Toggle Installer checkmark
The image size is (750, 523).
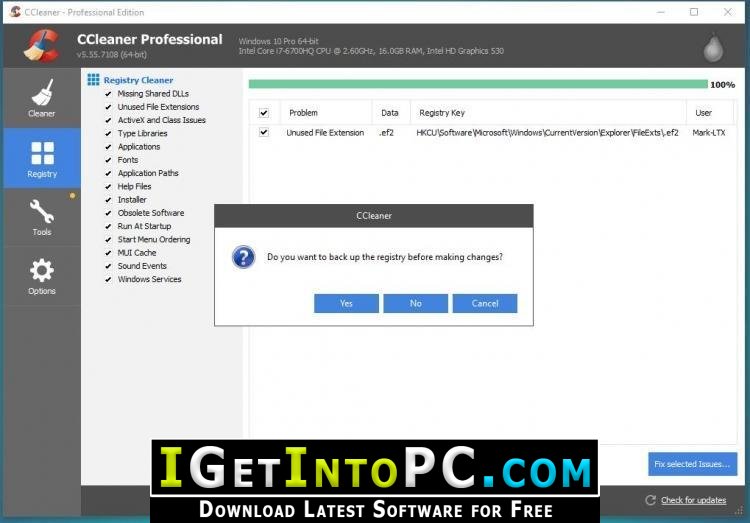(x=108, y=200)
